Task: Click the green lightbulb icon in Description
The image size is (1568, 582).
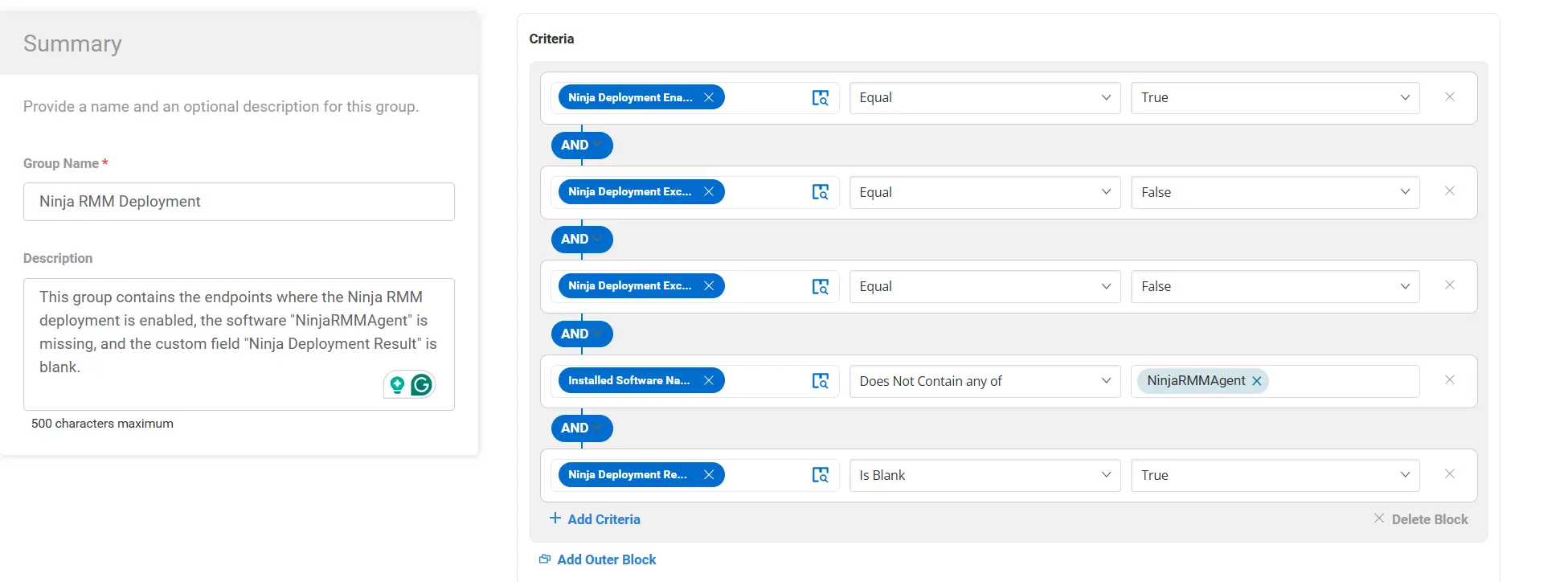Action: pyautogui.click(x=397, y=385)
